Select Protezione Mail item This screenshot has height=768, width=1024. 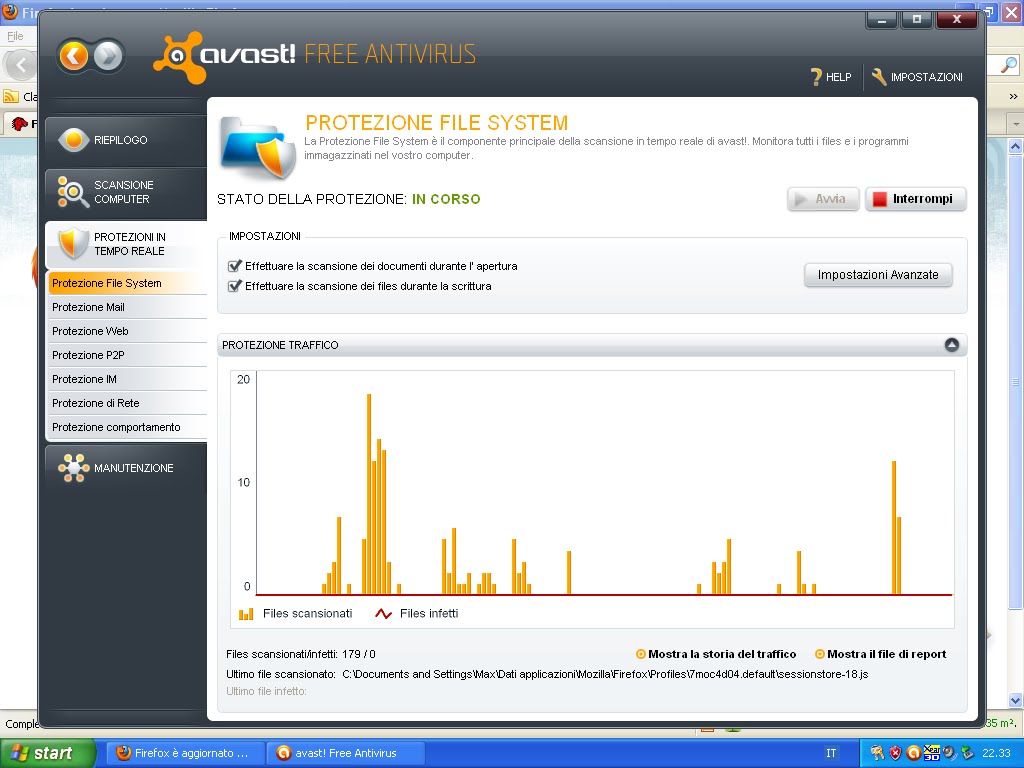127,307
